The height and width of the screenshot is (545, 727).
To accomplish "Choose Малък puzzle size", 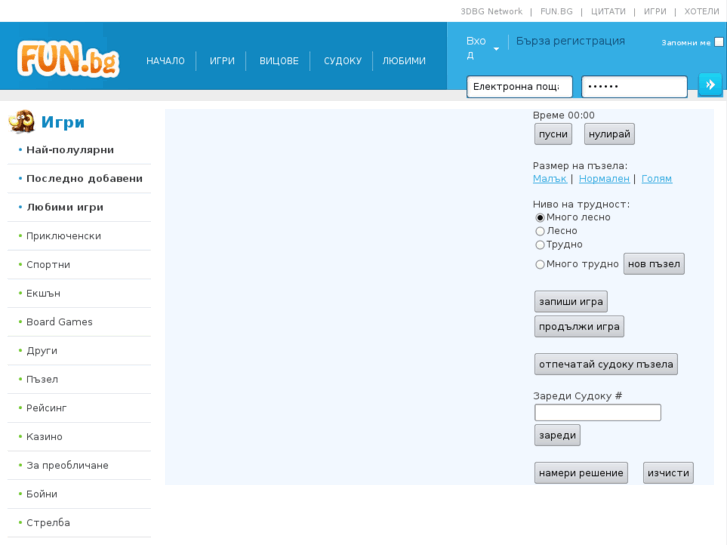I will click(x=549, y=179).
